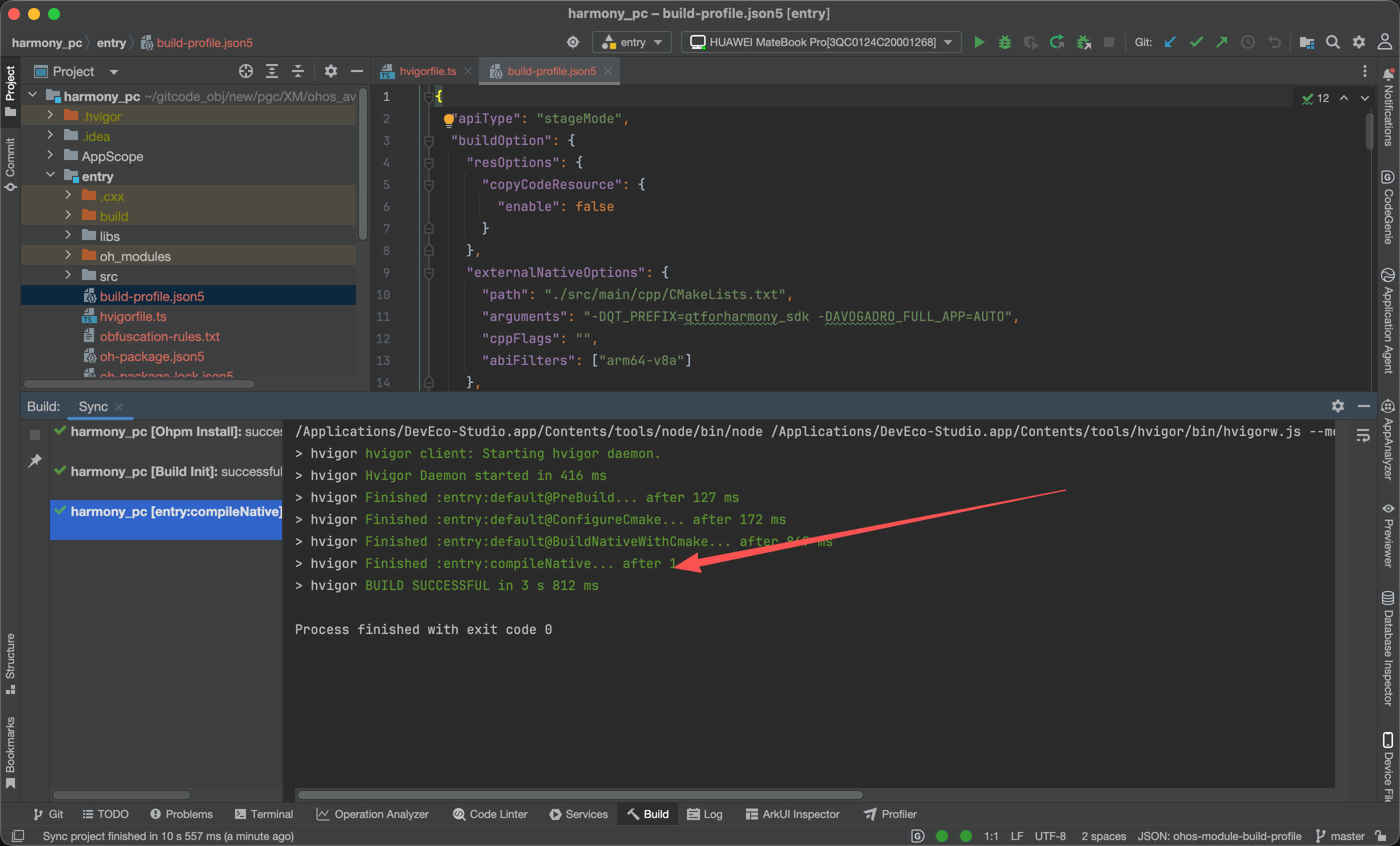Click Git push green arrow
Screen dimensions: 1400x846
[1221, 42]
